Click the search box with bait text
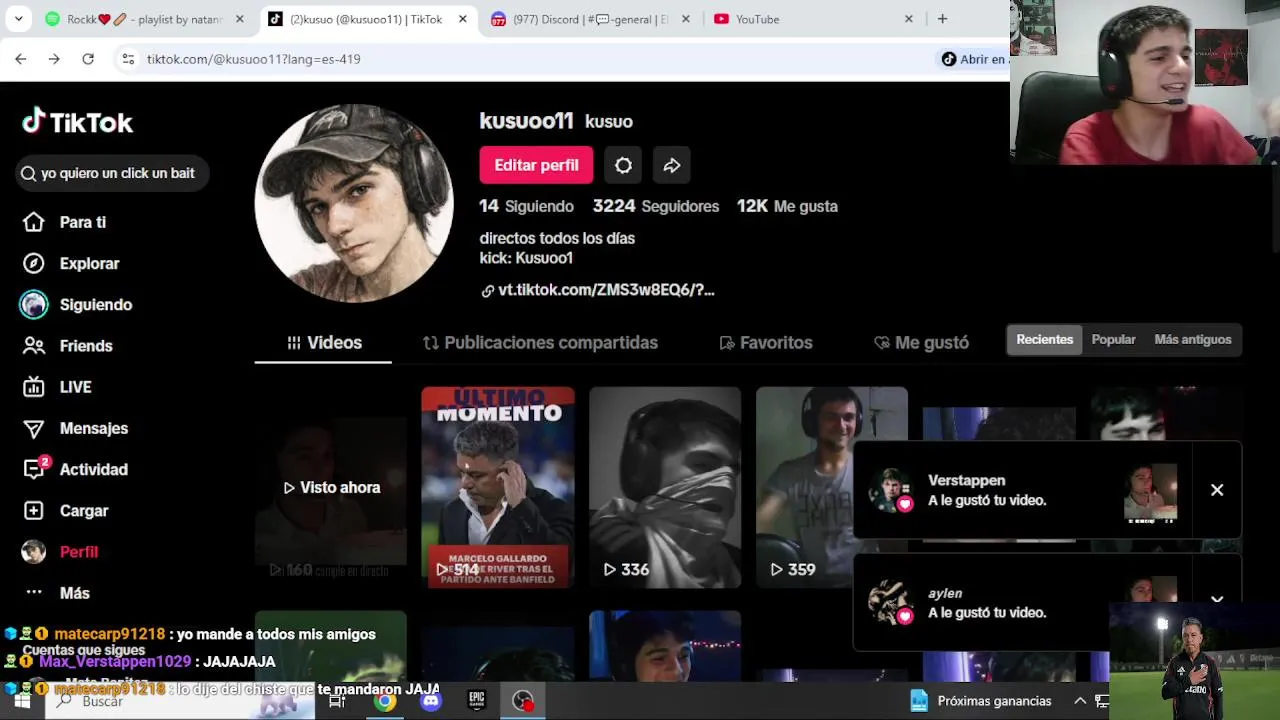The image size is (1280, 720). click(x=112, y=173)
